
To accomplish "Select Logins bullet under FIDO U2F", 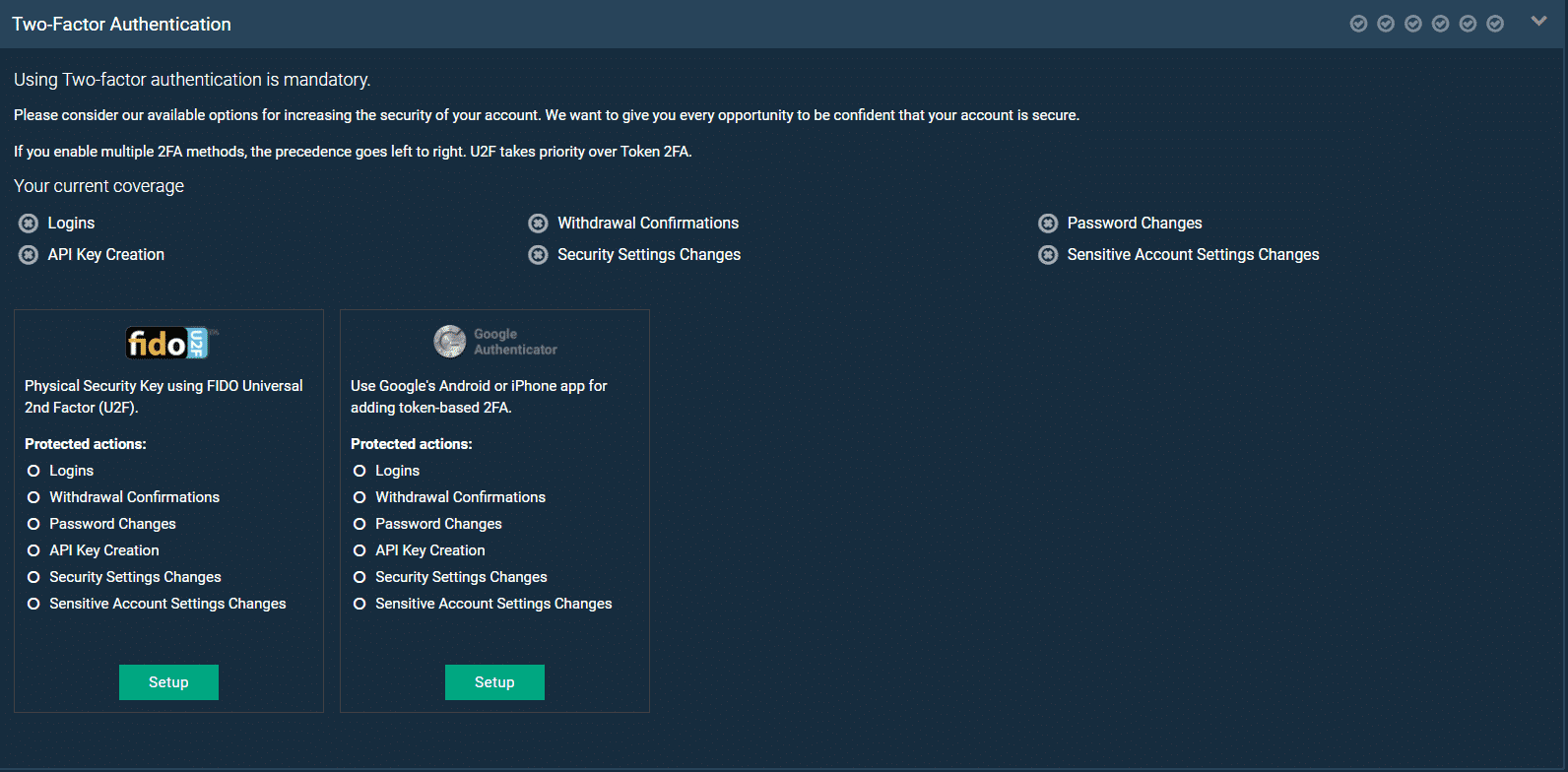I will click(x=33, y=471).
